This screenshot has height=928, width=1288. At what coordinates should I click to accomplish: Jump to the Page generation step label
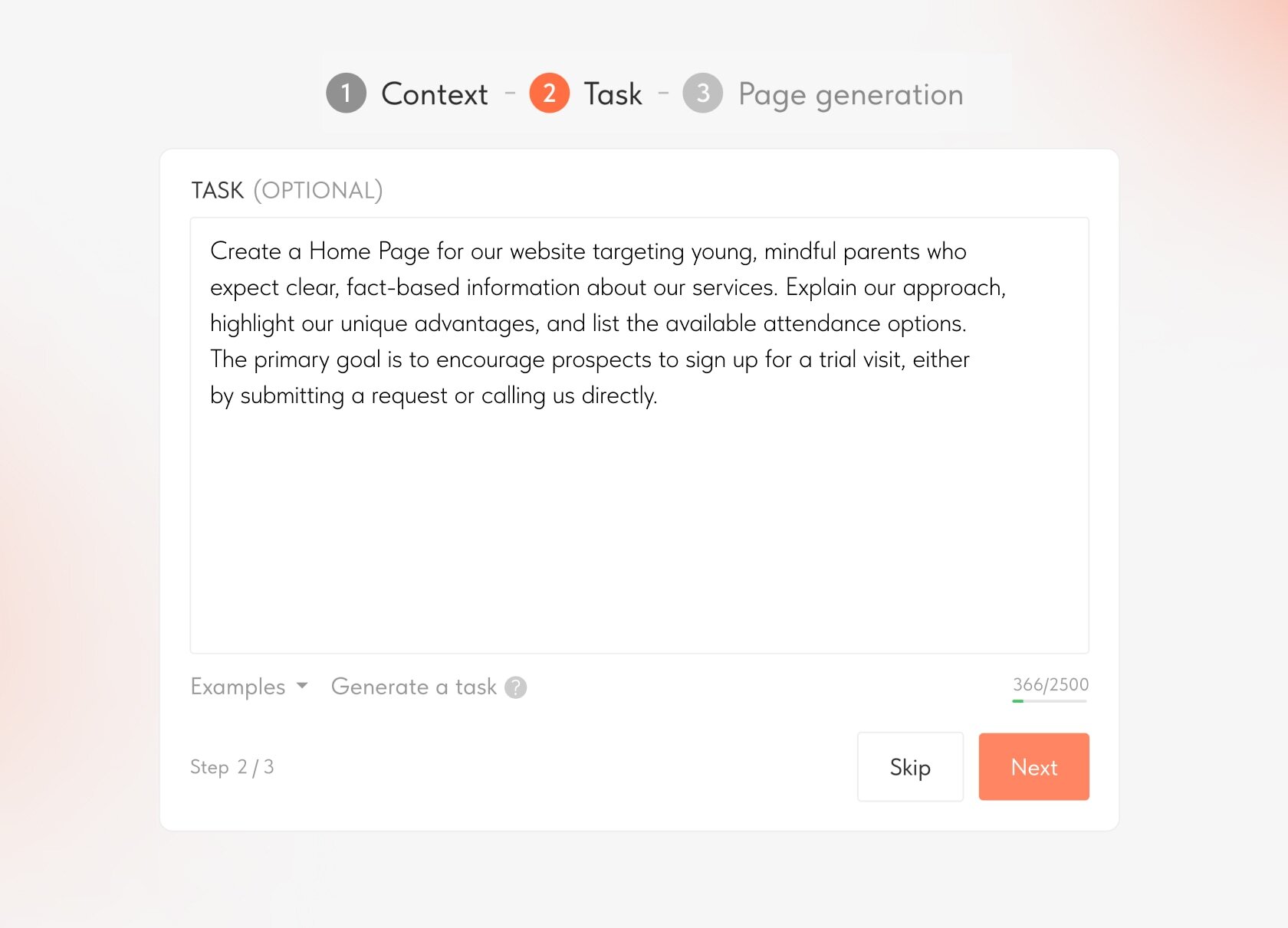click(x=850, y=94)
